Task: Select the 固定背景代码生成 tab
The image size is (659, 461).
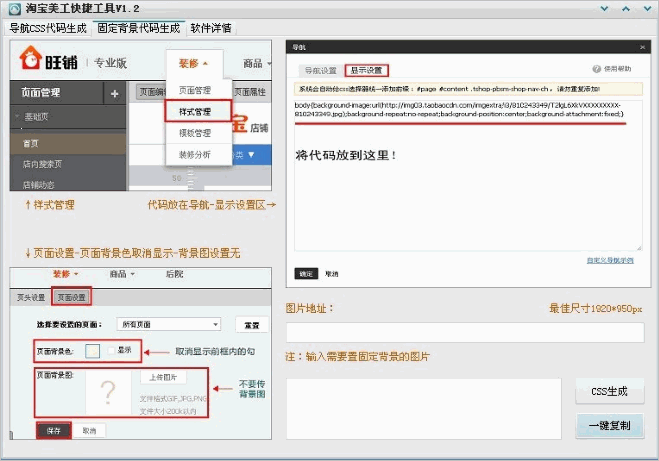Action: 139,28
